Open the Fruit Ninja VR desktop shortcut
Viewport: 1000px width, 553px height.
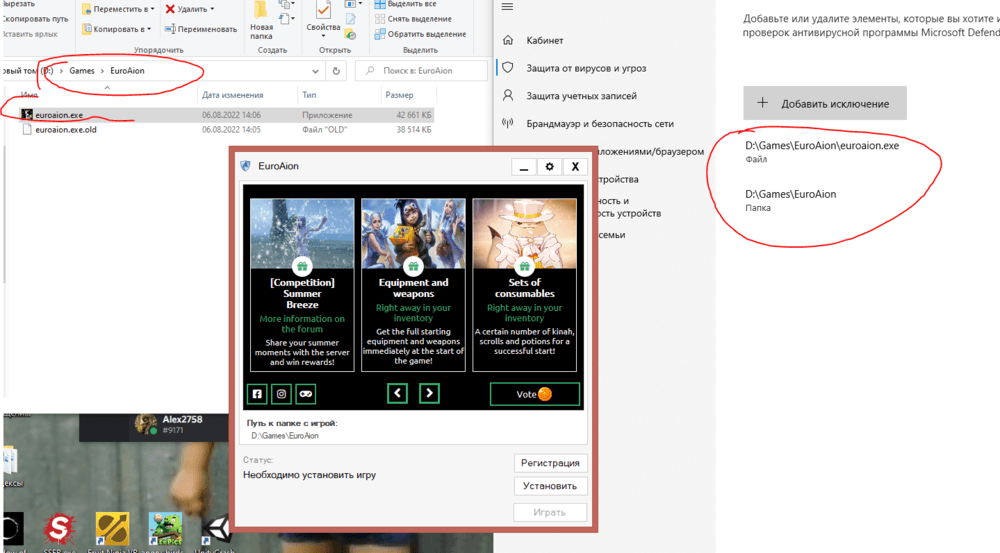pos(112,530)
